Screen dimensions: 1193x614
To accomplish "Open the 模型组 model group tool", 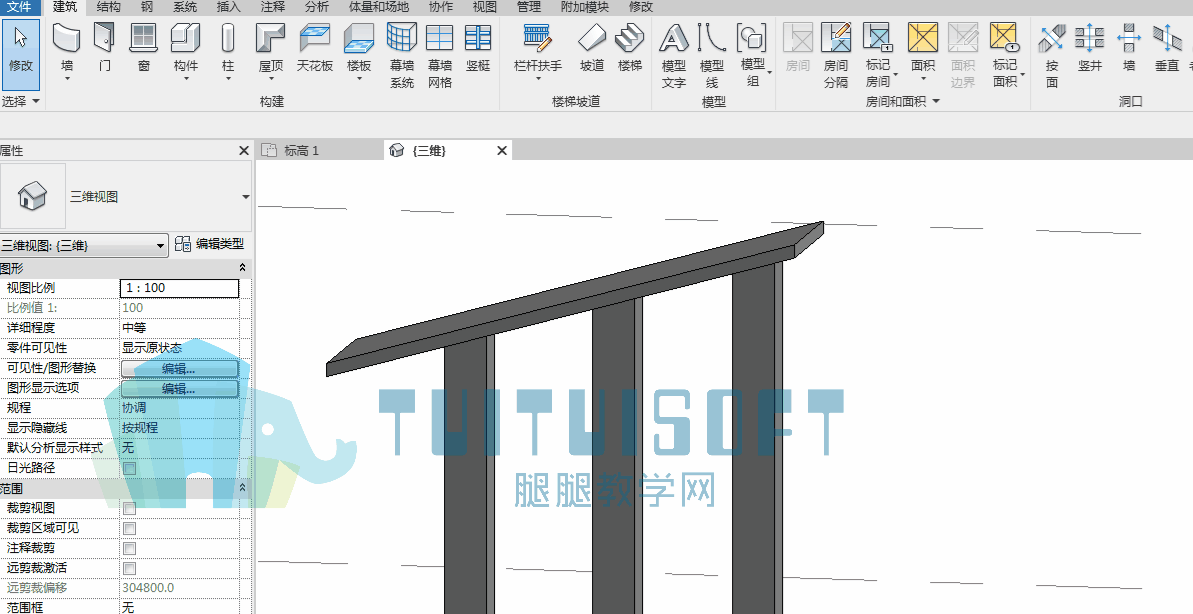I will click(x=753, y=55).
